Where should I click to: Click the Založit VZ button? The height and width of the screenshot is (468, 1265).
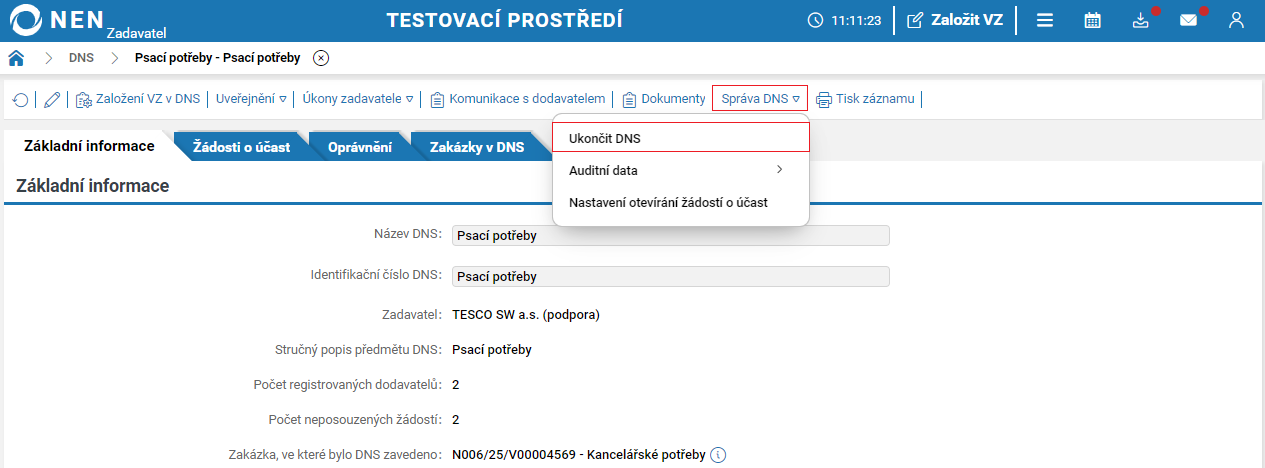click(955, 20)
